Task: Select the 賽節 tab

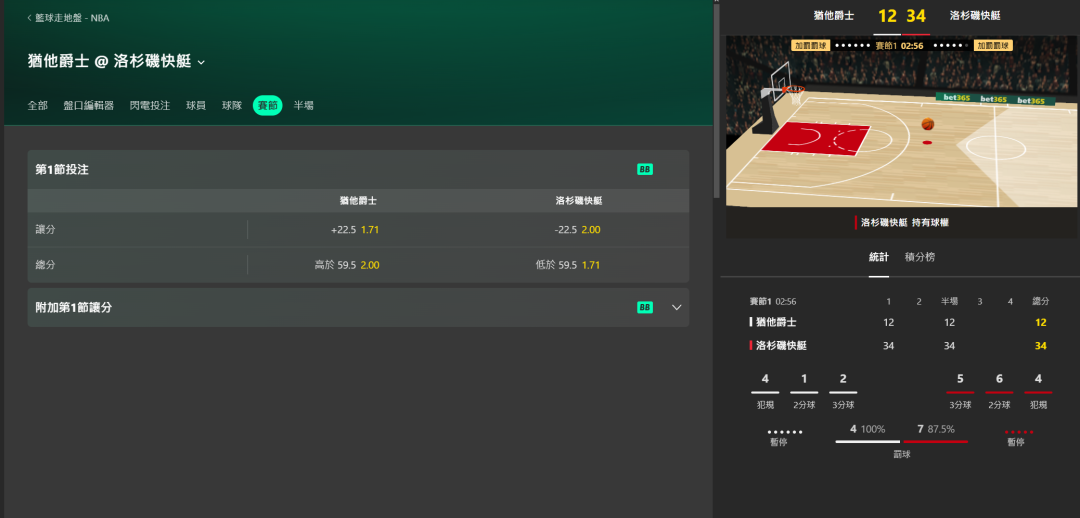Action: [x=267, y=105]
